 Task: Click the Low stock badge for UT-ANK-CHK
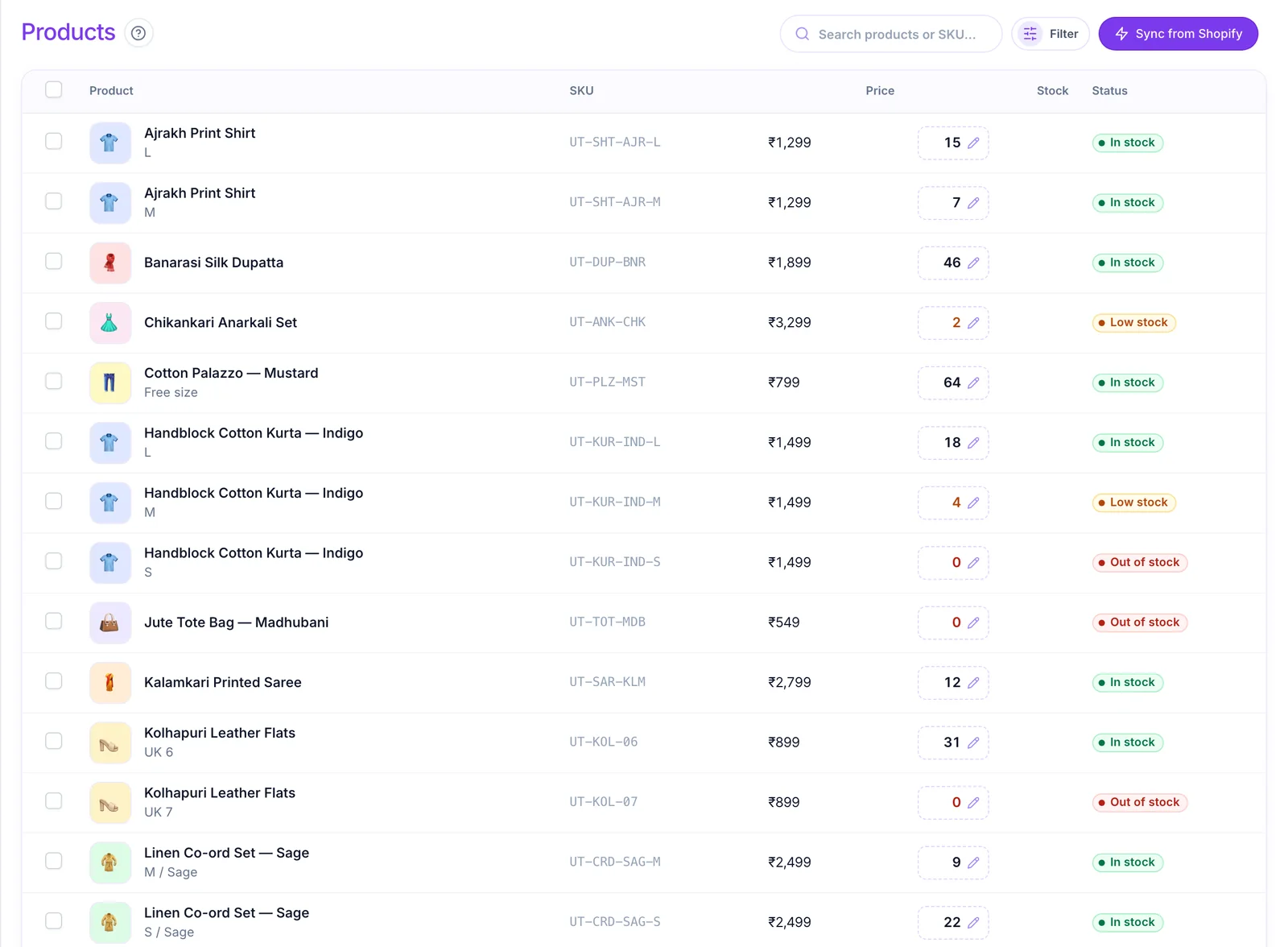click(1133, 323)
